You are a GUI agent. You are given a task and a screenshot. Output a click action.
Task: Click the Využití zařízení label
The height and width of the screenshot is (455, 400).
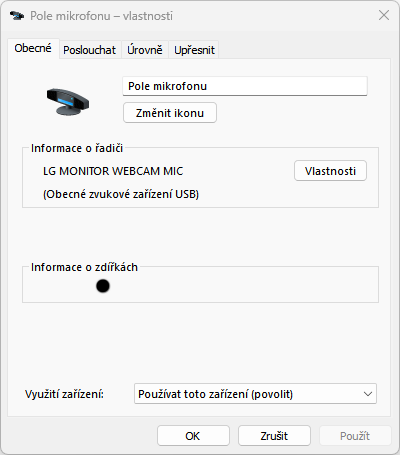[64, 394]
